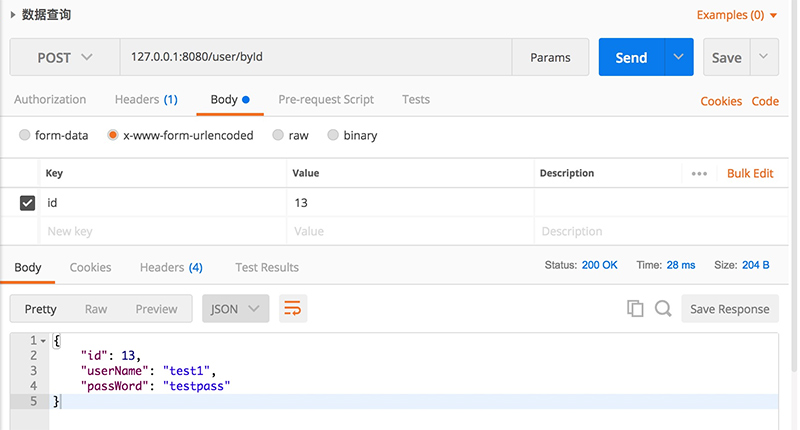Collapse JSON fold arrow at line 1
Viewport: 800px width, 430px height.
click(x=43, y=341)
